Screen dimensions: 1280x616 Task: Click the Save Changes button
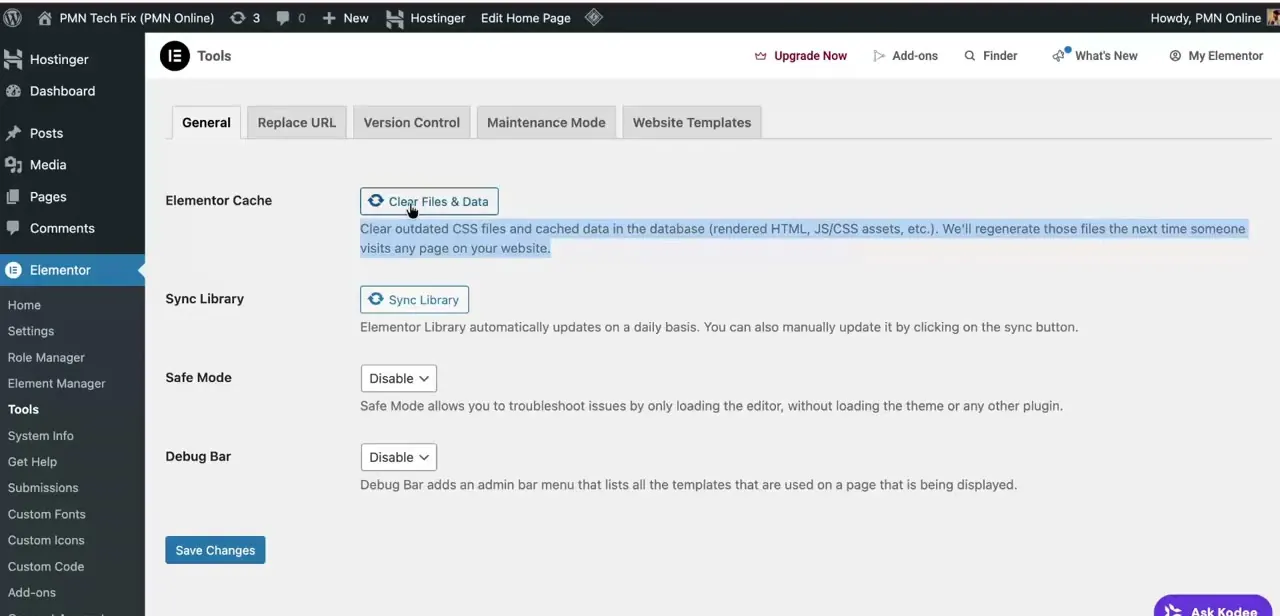[x=215, y=550]
